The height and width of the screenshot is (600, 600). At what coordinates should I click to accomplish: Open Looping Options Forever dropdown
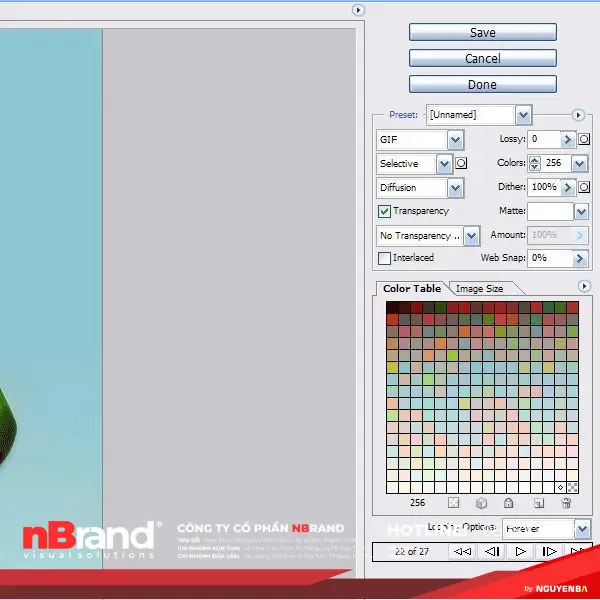click(x=581, y=527)
